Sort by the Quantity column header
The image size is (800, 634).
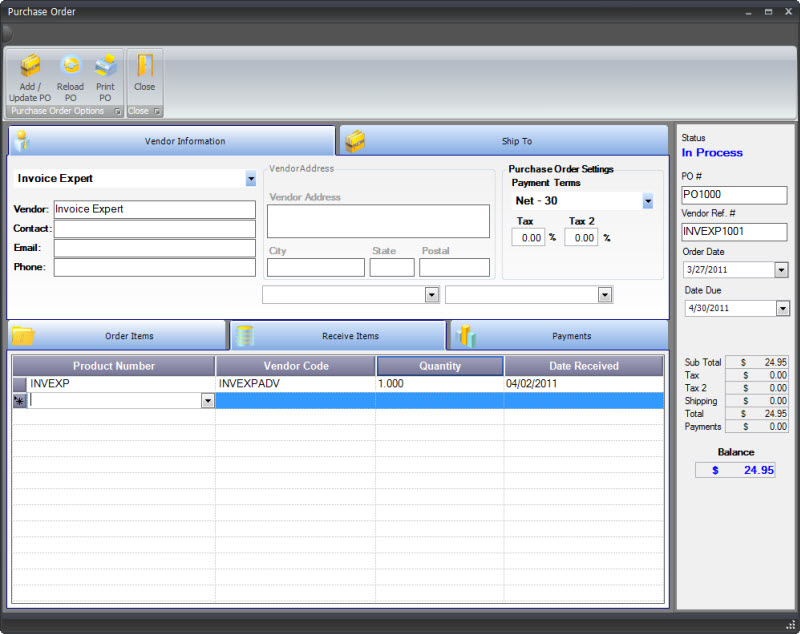440,366
